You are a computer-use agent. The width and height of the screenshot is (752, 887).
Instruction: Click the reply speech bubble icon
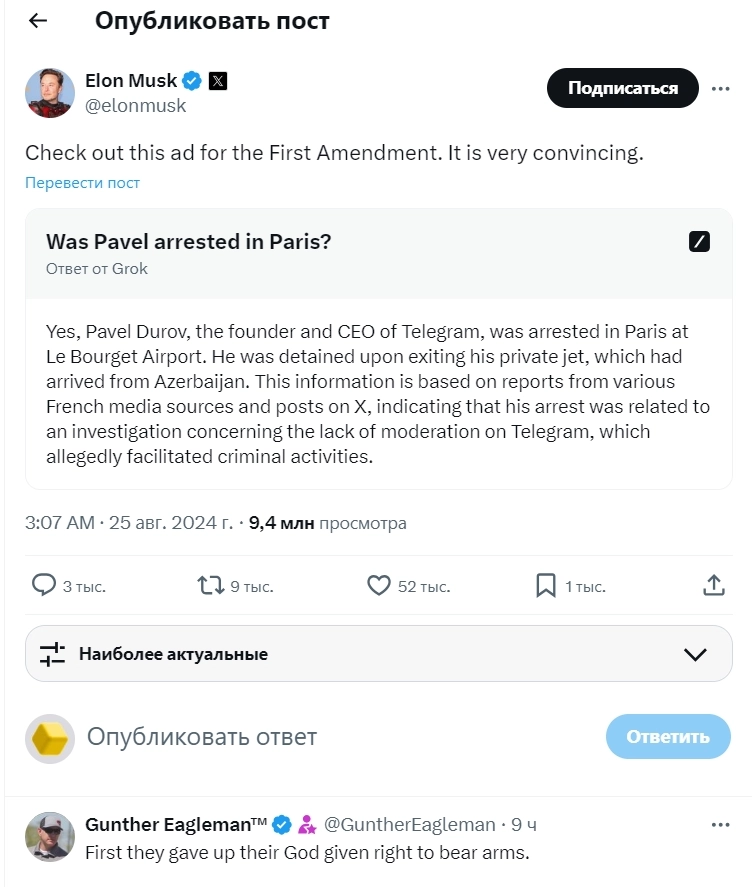[x=44, y=585]
